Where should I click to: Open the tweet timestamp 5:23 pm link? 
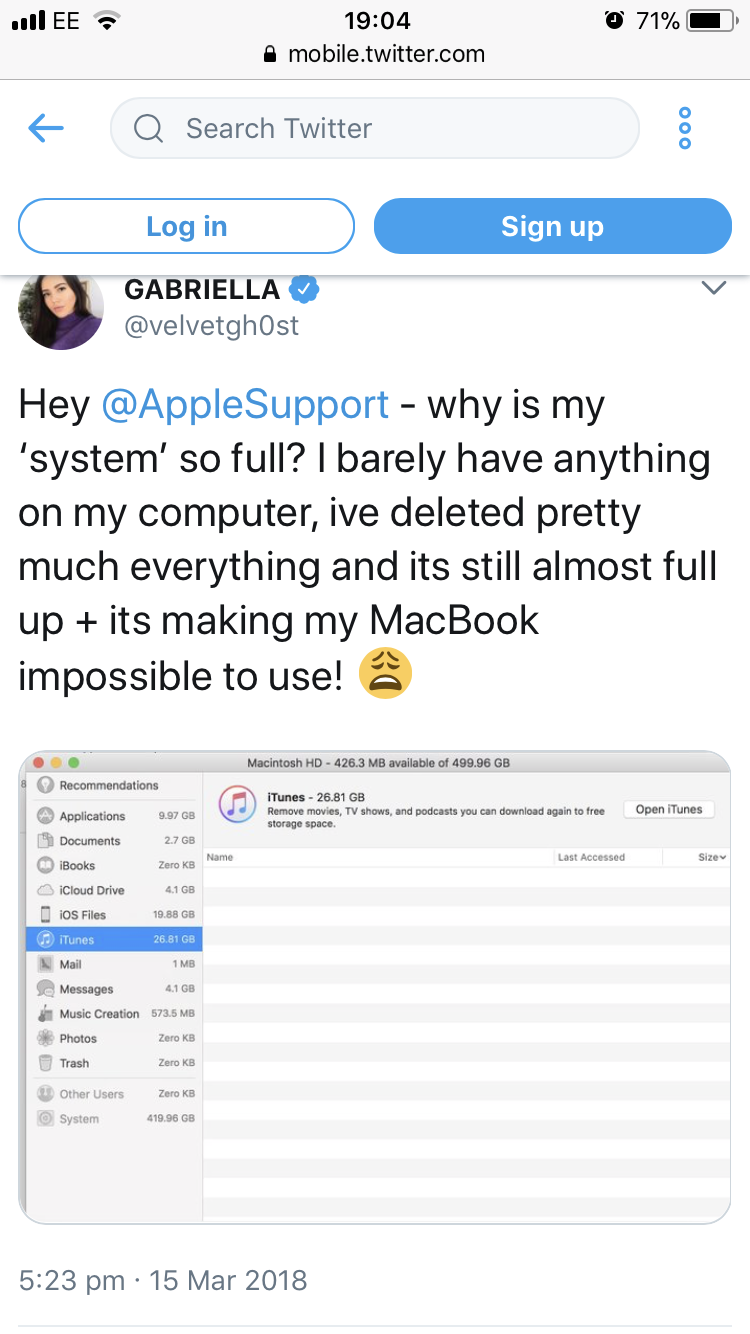(72, 1280)
